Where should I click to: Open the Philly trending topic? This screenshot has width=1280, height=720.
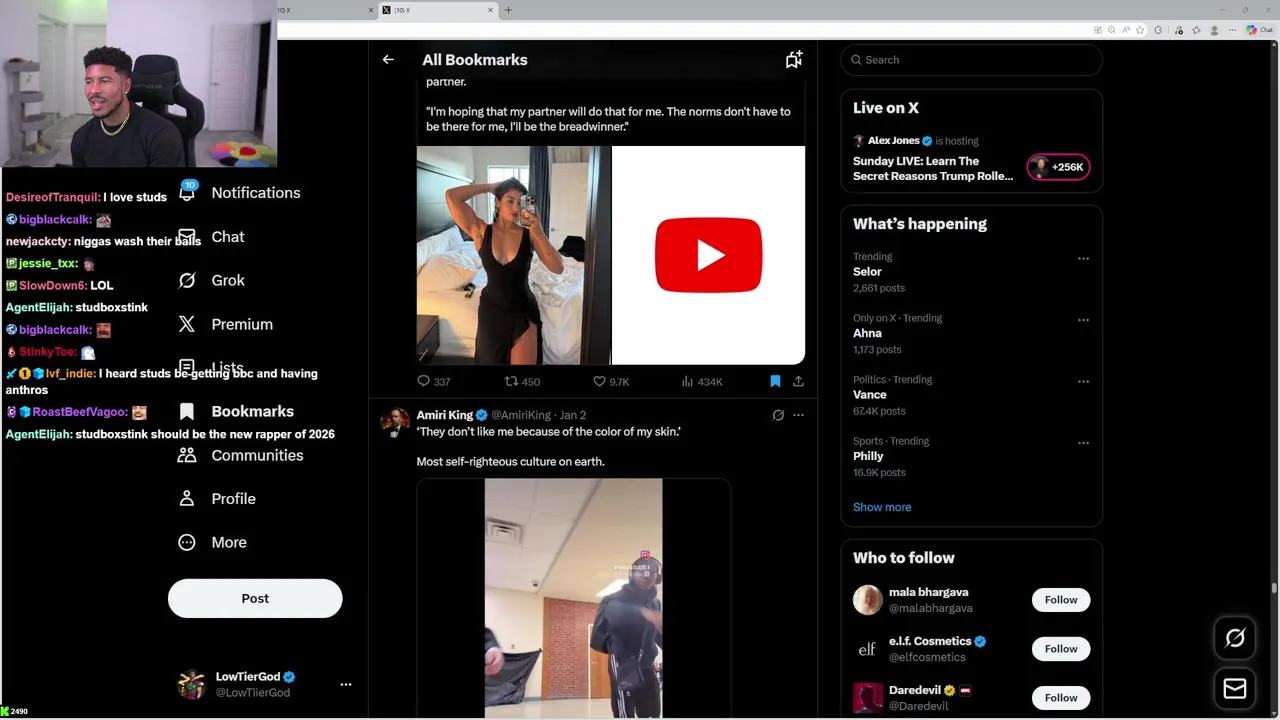(x=868, y=456)
